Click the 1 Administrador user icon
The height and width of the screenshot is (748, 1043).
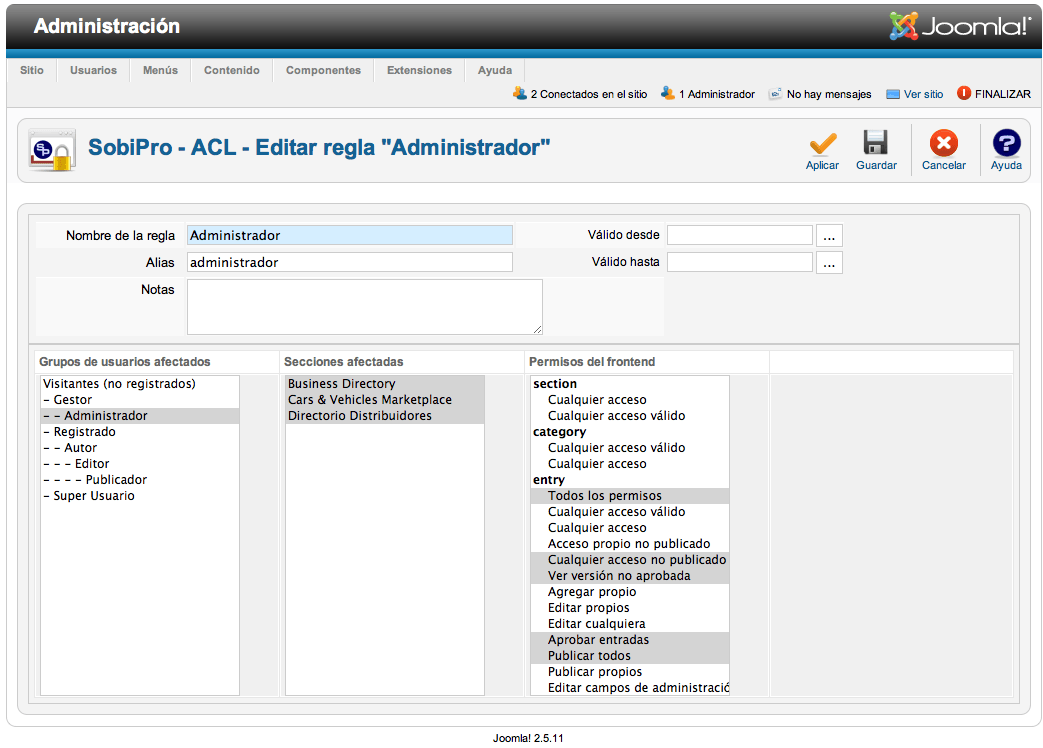click(667, 94)
